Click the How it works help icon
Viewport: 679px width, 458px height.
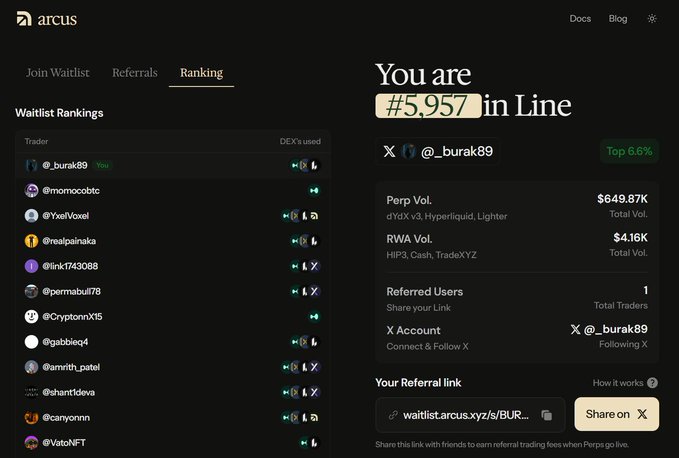point(652,383)
